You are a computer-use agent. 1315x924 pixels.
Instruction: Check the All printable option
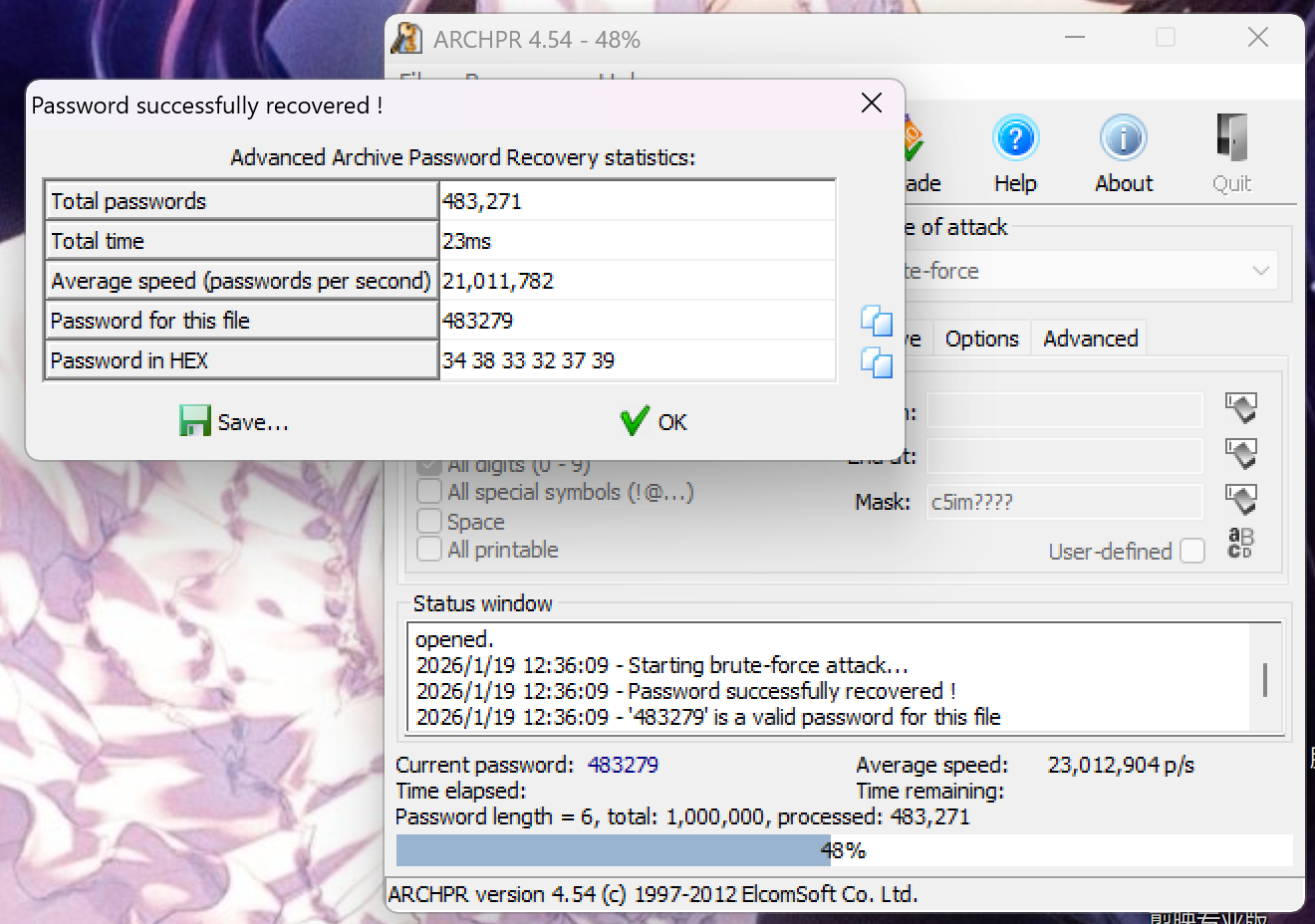pyautogui.click(x=429, y=550)
